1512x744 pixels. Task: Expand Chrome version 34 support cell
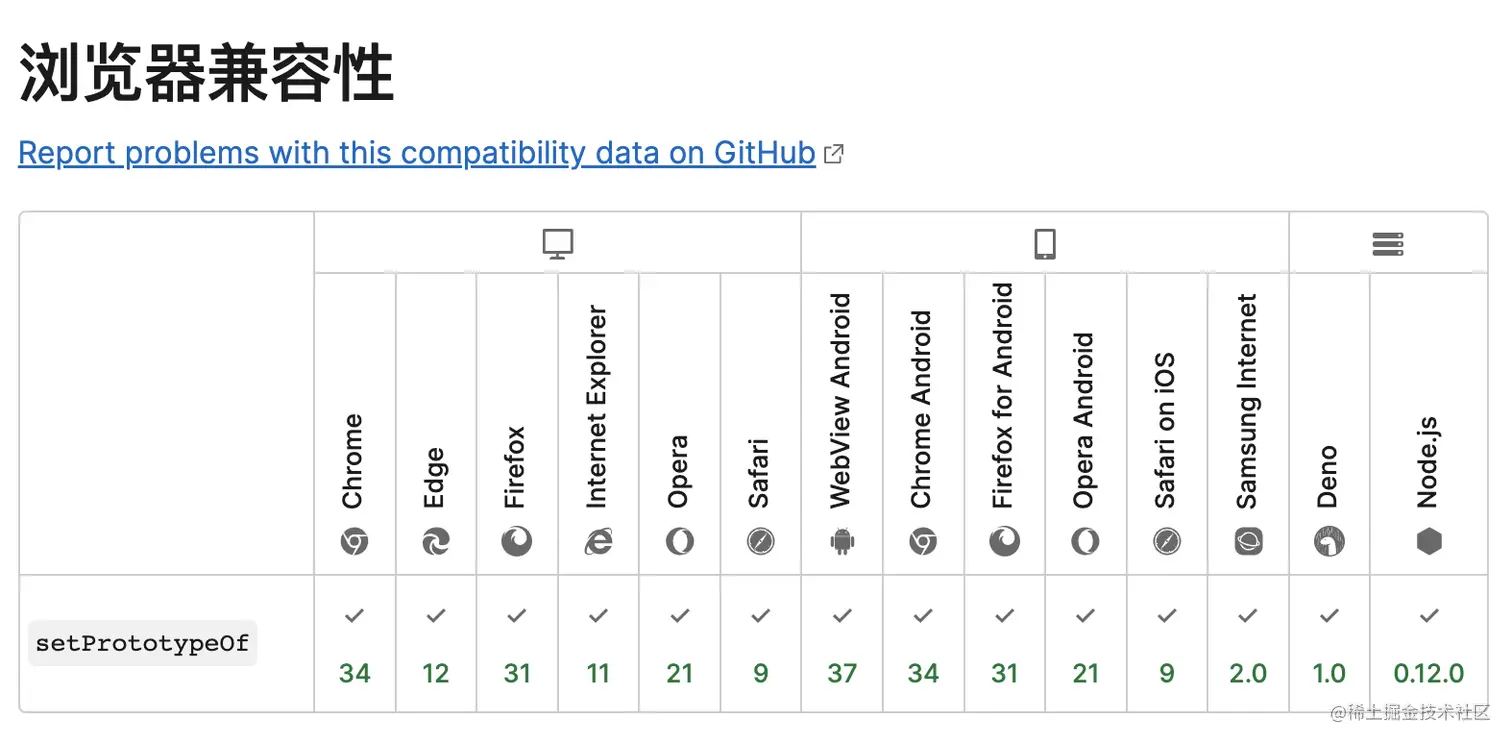(355, 644)
